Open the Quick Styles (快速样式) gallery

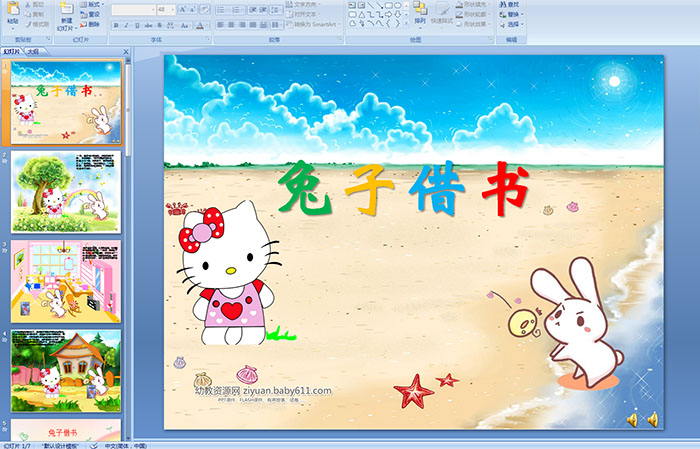(x=442, y=14)
